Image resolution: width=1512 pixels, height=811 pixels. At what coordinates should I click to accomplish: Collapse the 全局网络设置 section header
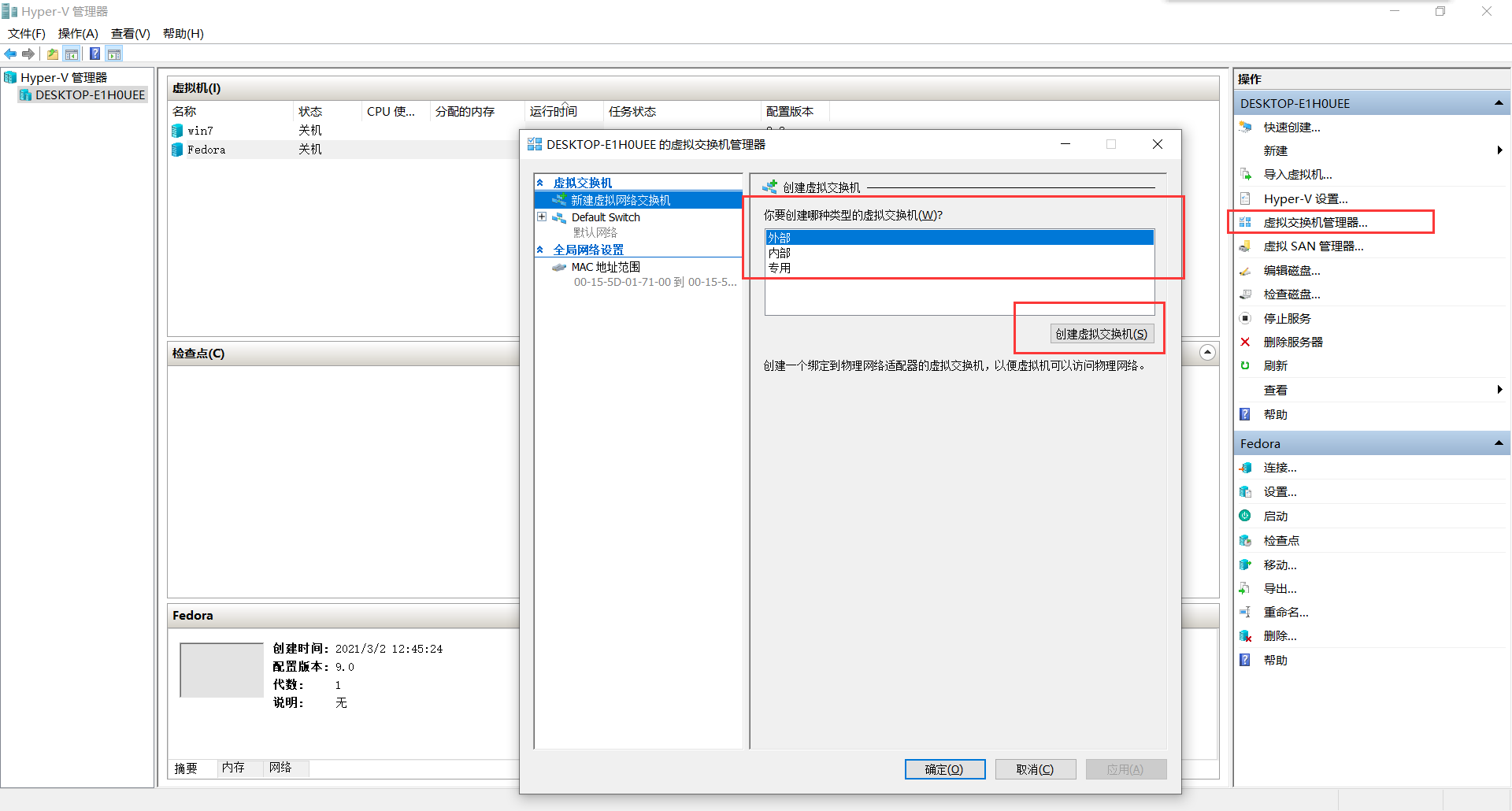539,250
